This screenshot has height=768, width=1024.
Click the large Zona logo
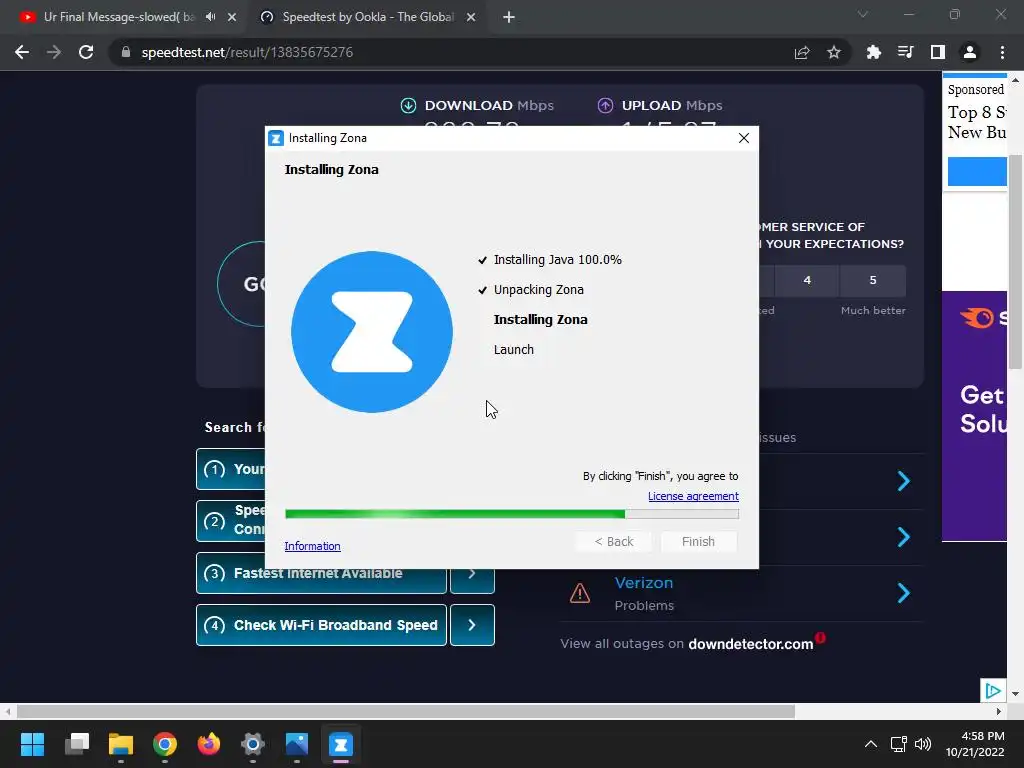coord(372,332)
